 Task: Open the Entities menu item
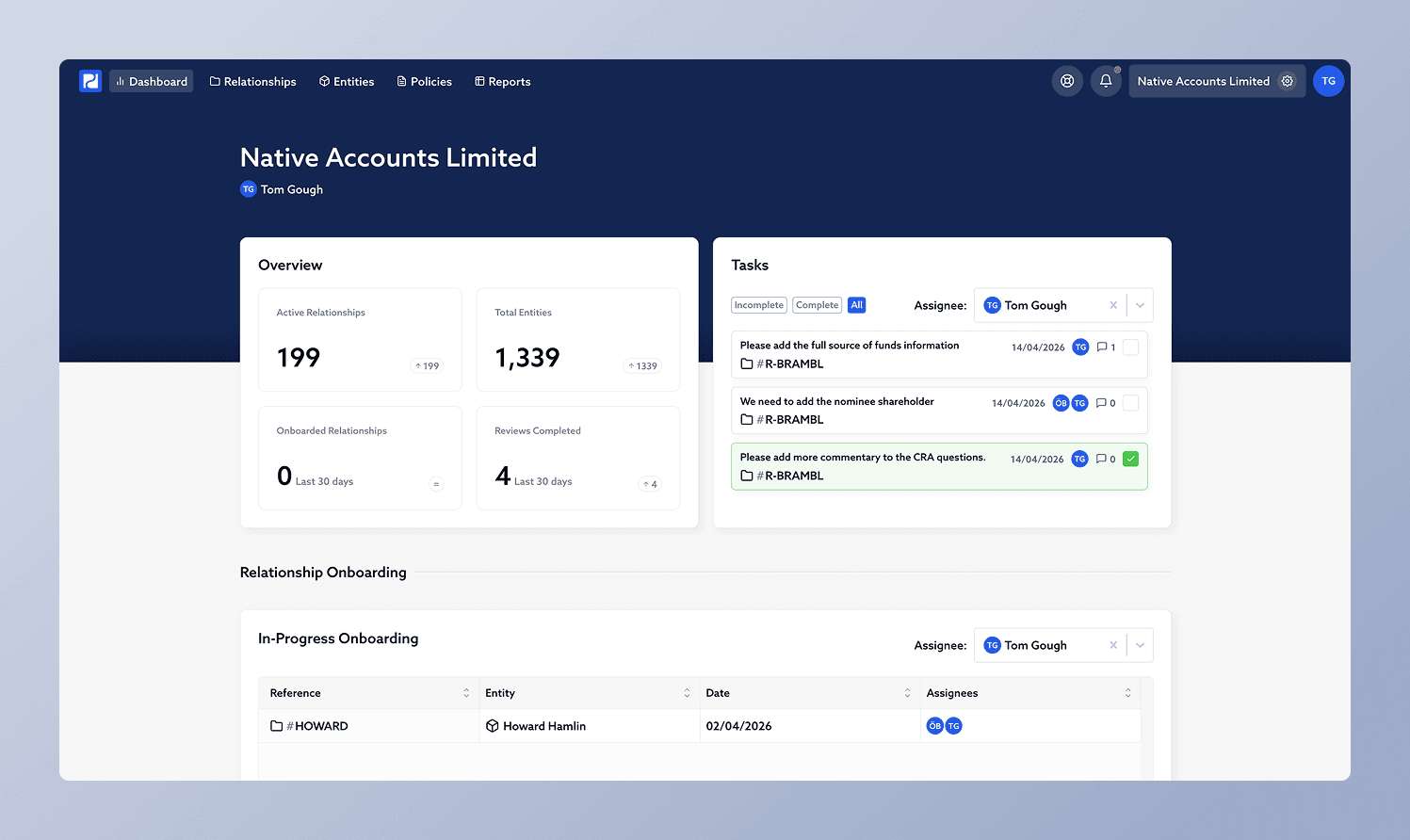(347, 81)
